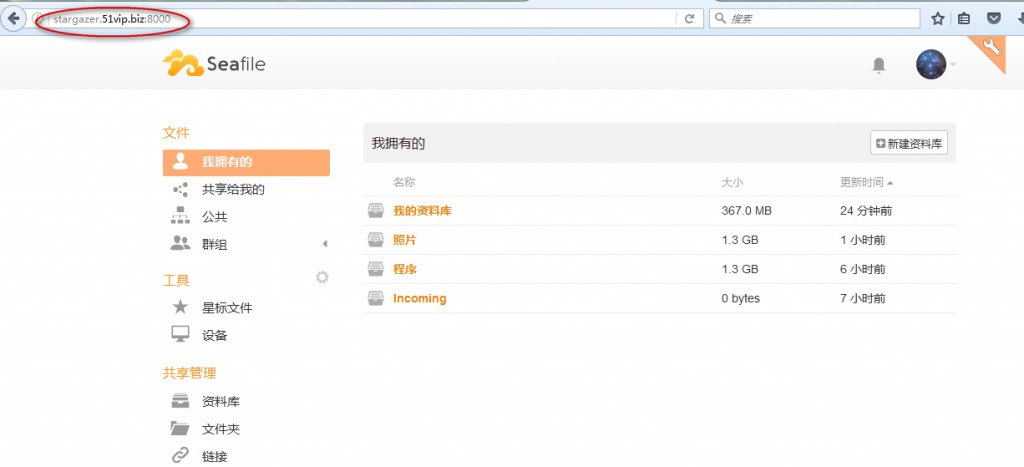1024x467 pixels.
Task: Click the gear icon beside 工具
Action: tap(322, 277)
